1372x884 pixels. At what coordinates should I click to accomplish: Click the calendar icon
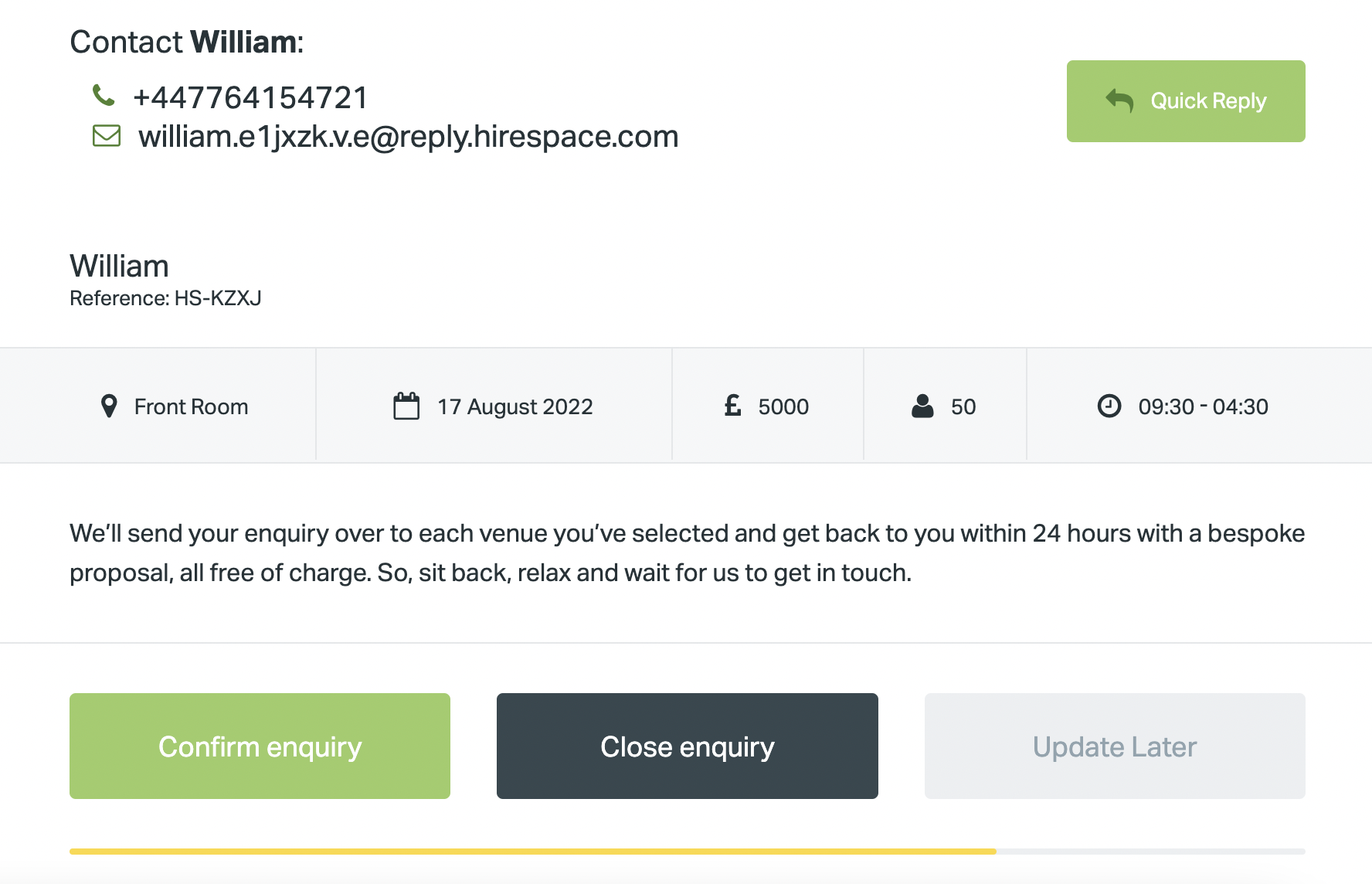click(406, 406)
